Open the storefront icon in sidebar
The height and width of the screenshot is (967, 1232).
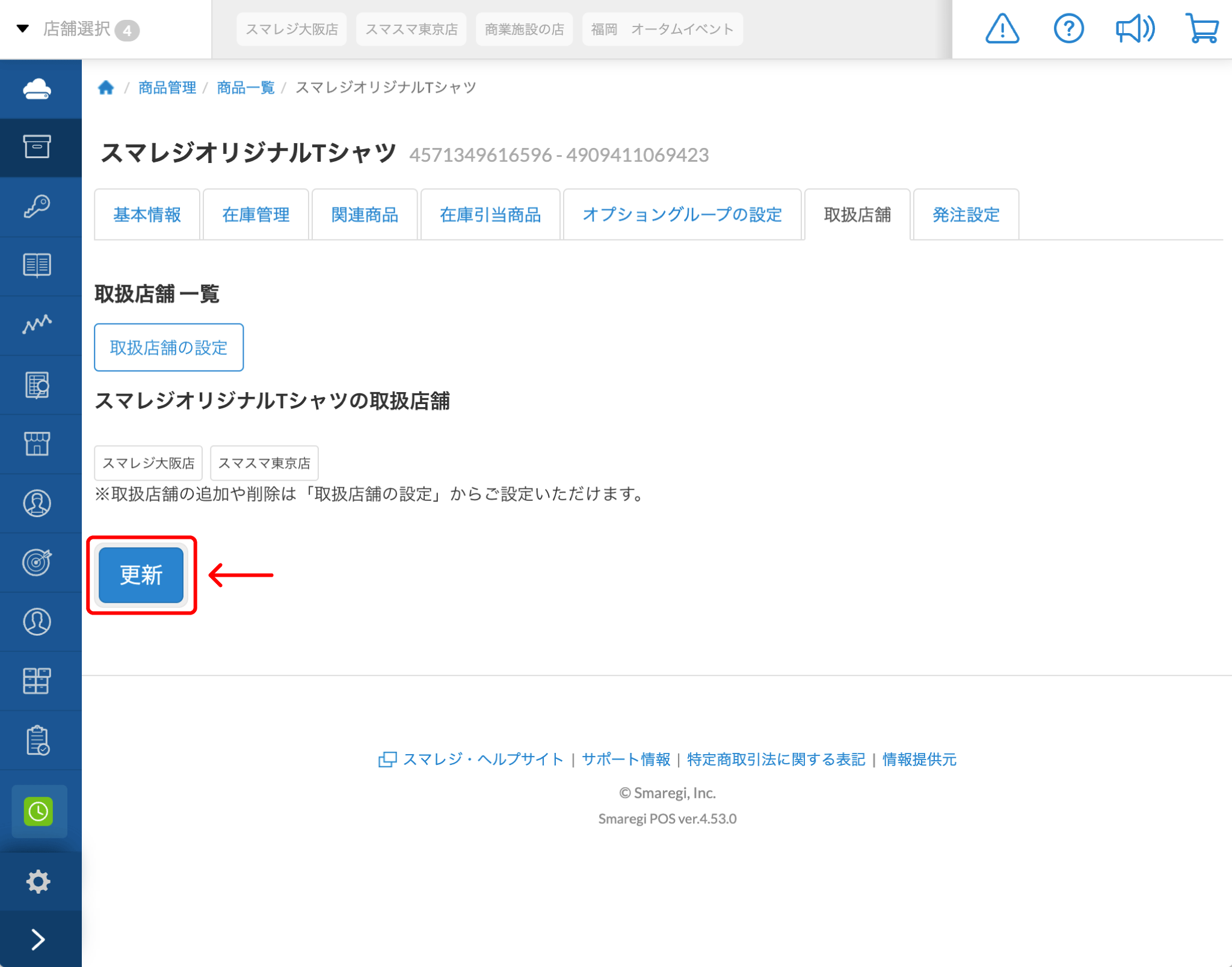point(37,444)
